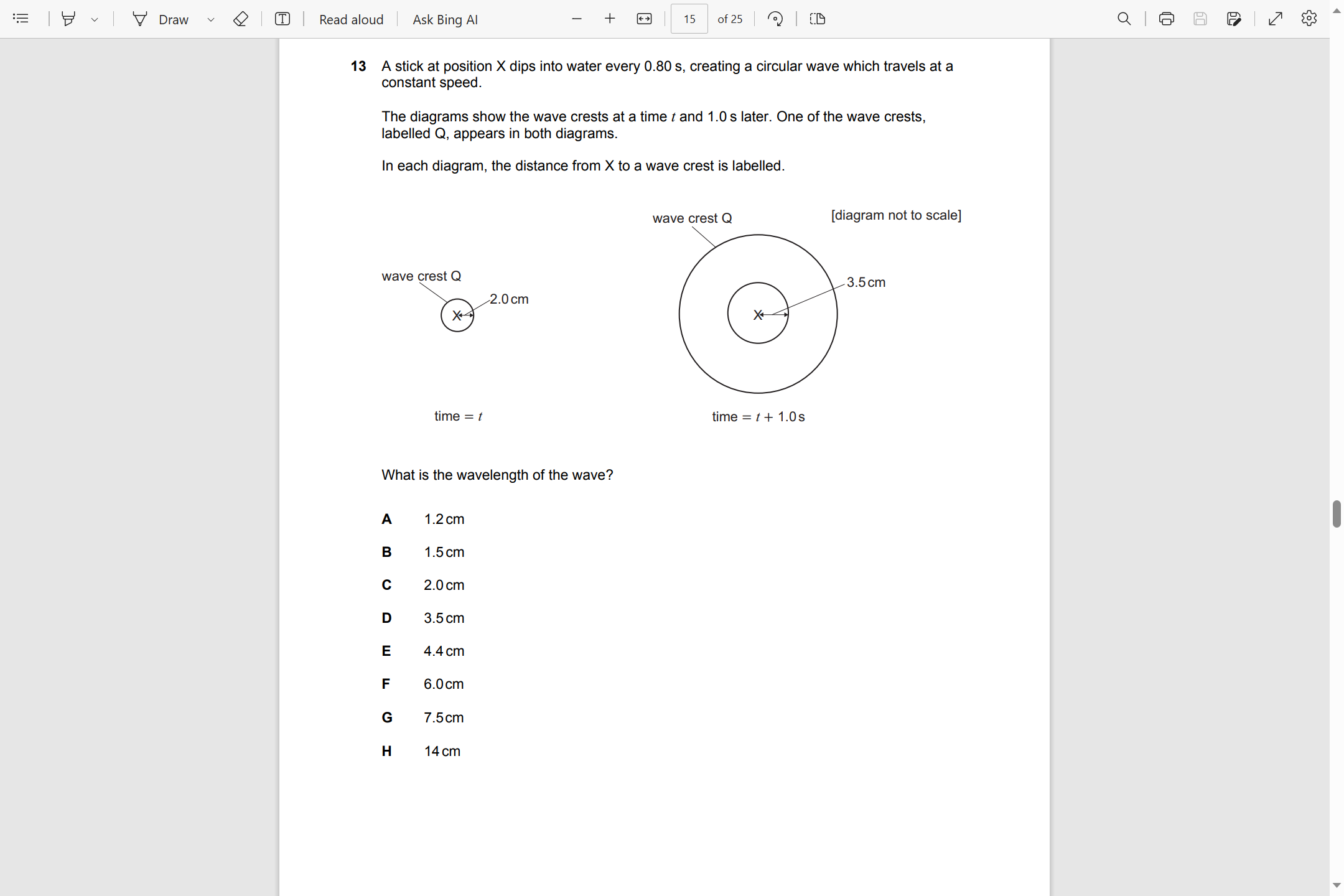The image size is (1344, 896).
Task: Enter full screen mode
Action: click(x=1275, y=19)
